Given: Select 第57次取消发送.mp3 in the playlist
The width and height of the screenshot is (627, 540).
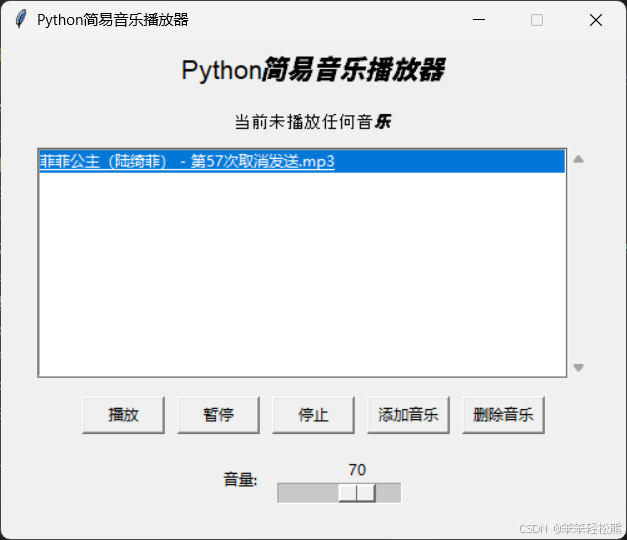Looking at the screenshot, I should pos(302,161).
